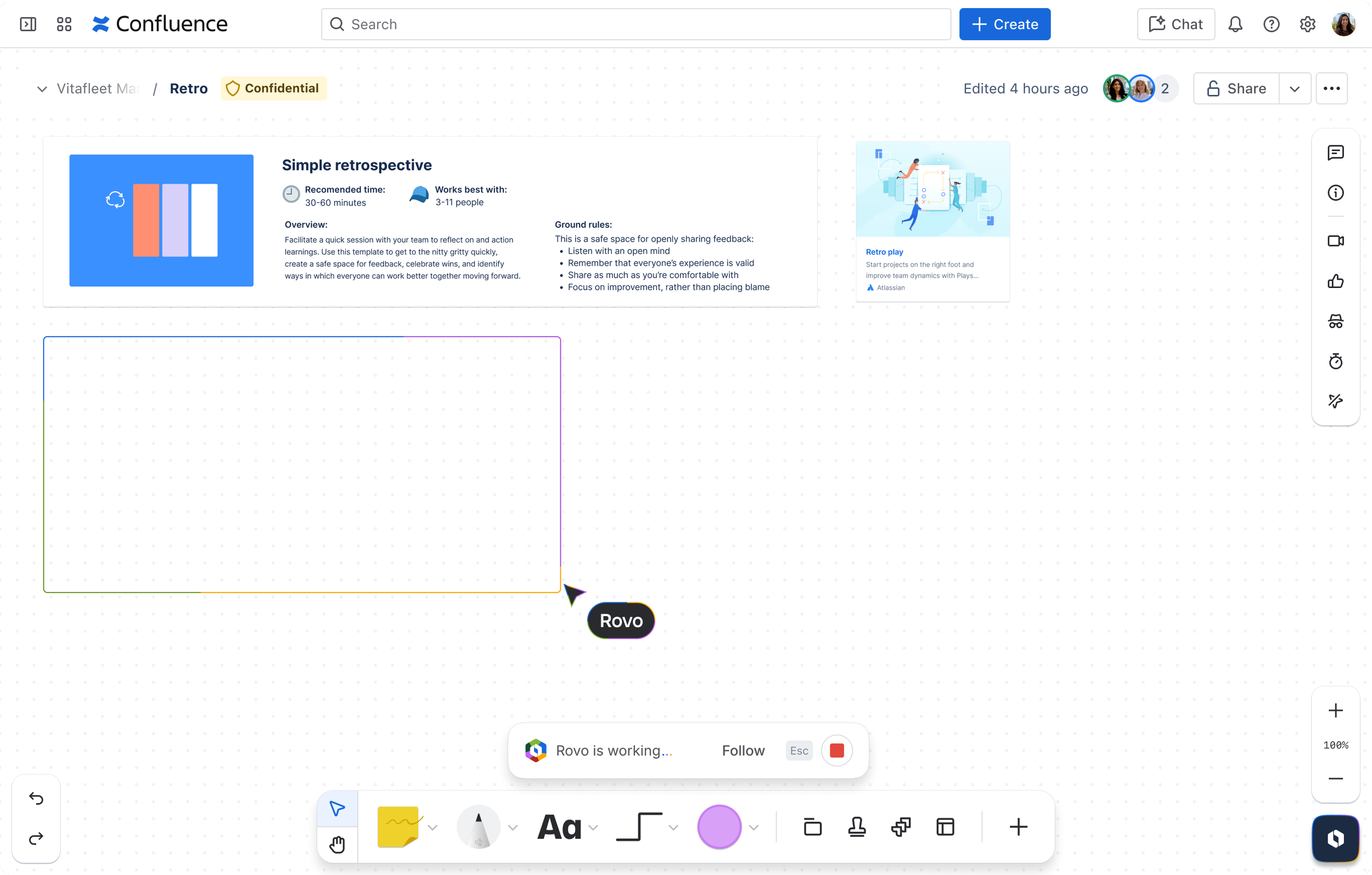Image resolution: width=1372 pixels, height=875 pixels.
Task: Toggle the left sidebar panel
Action: click(x=28, y=24)
